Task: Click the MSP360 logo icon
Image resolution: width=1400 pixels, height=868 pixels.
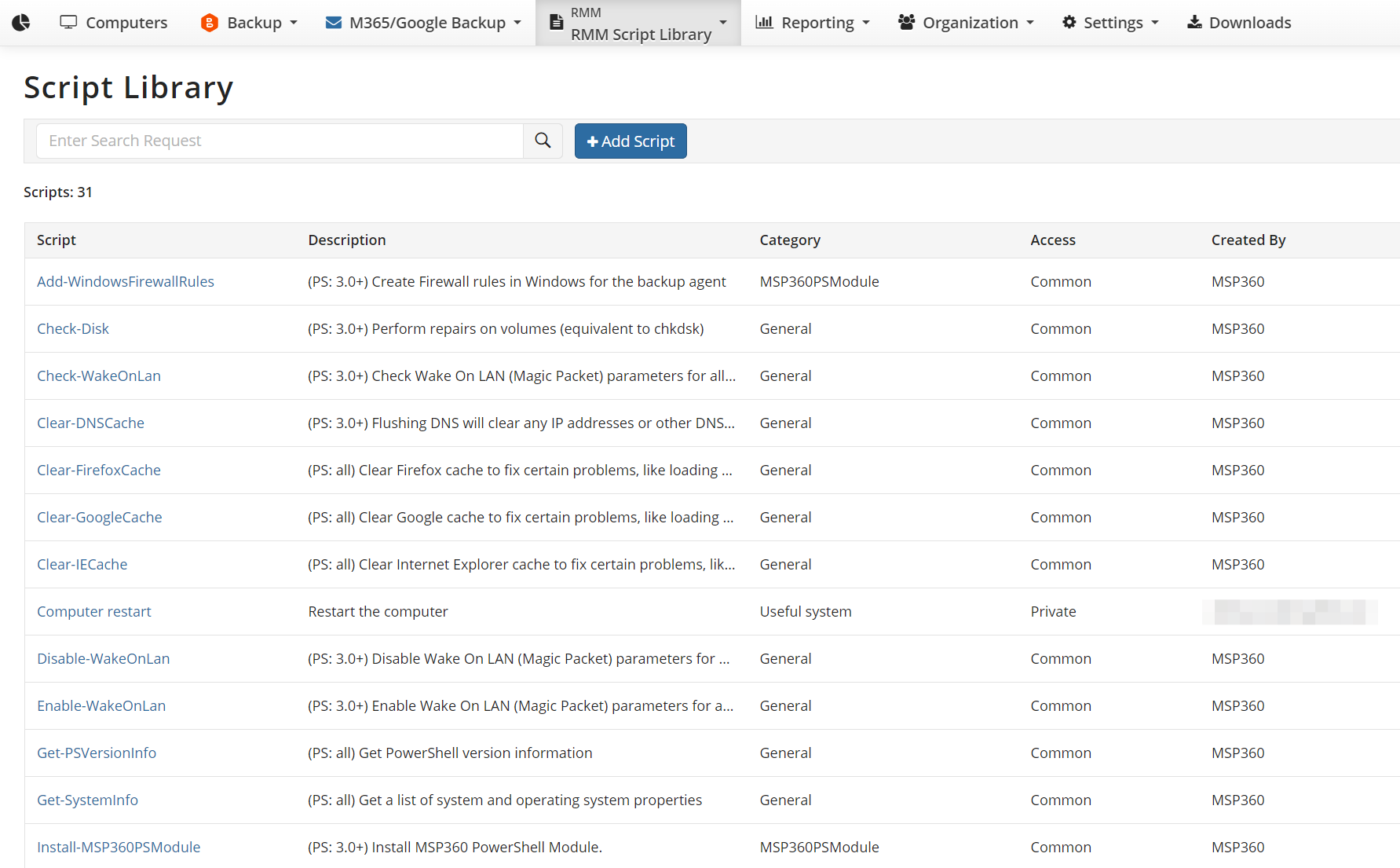Action: tap(21, 23)
